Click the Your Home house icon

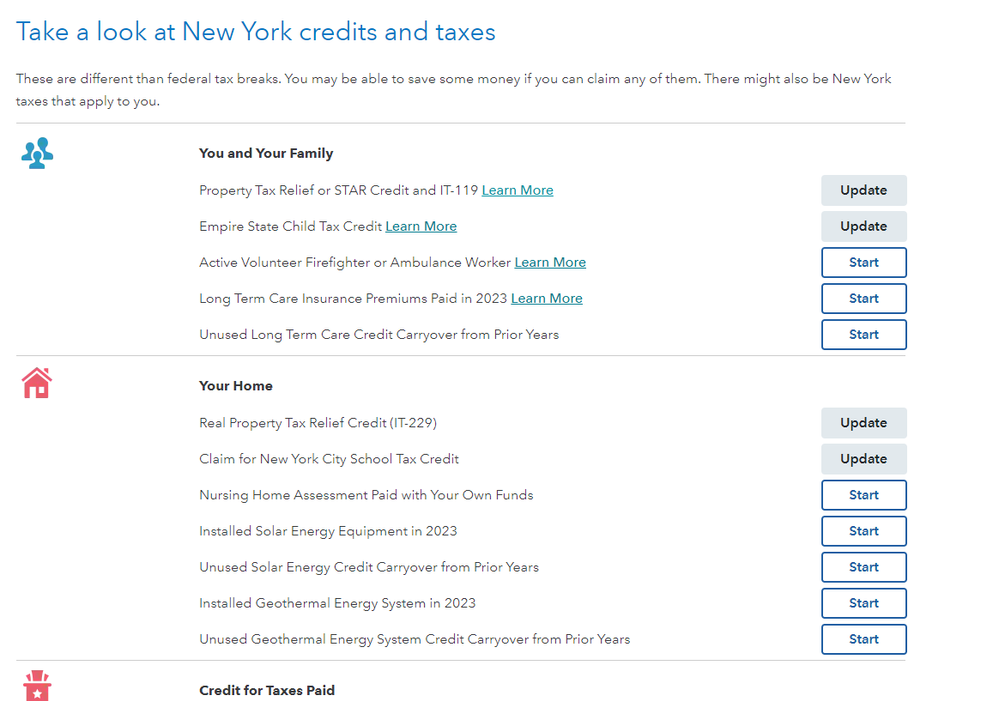point(37,383)
